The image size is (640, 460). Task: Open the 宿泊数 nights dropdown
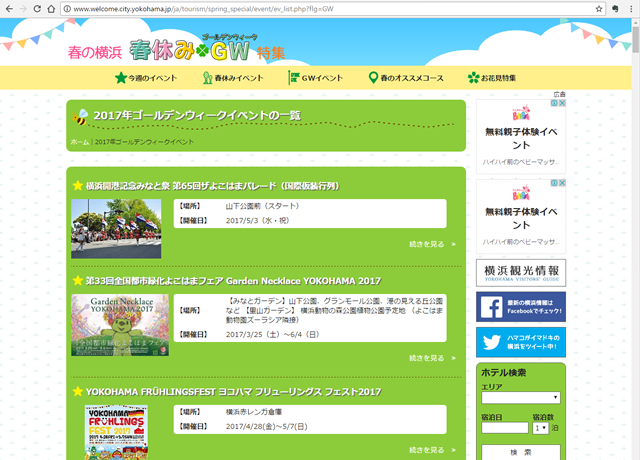coord(541,427)
